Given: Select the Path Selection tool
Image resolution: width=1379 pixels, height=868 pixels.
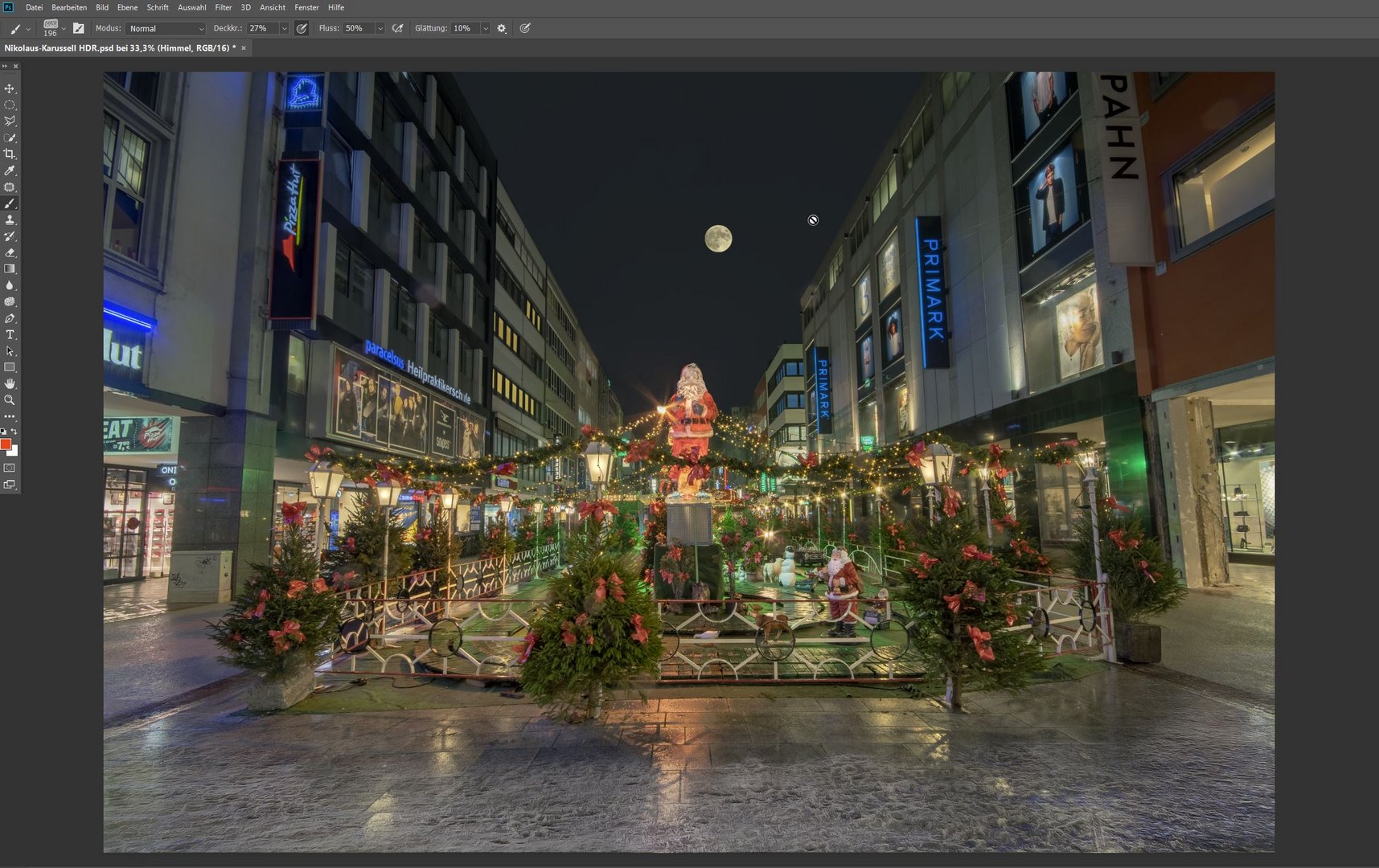Looking at the screenshot, I should click(10, 351).
